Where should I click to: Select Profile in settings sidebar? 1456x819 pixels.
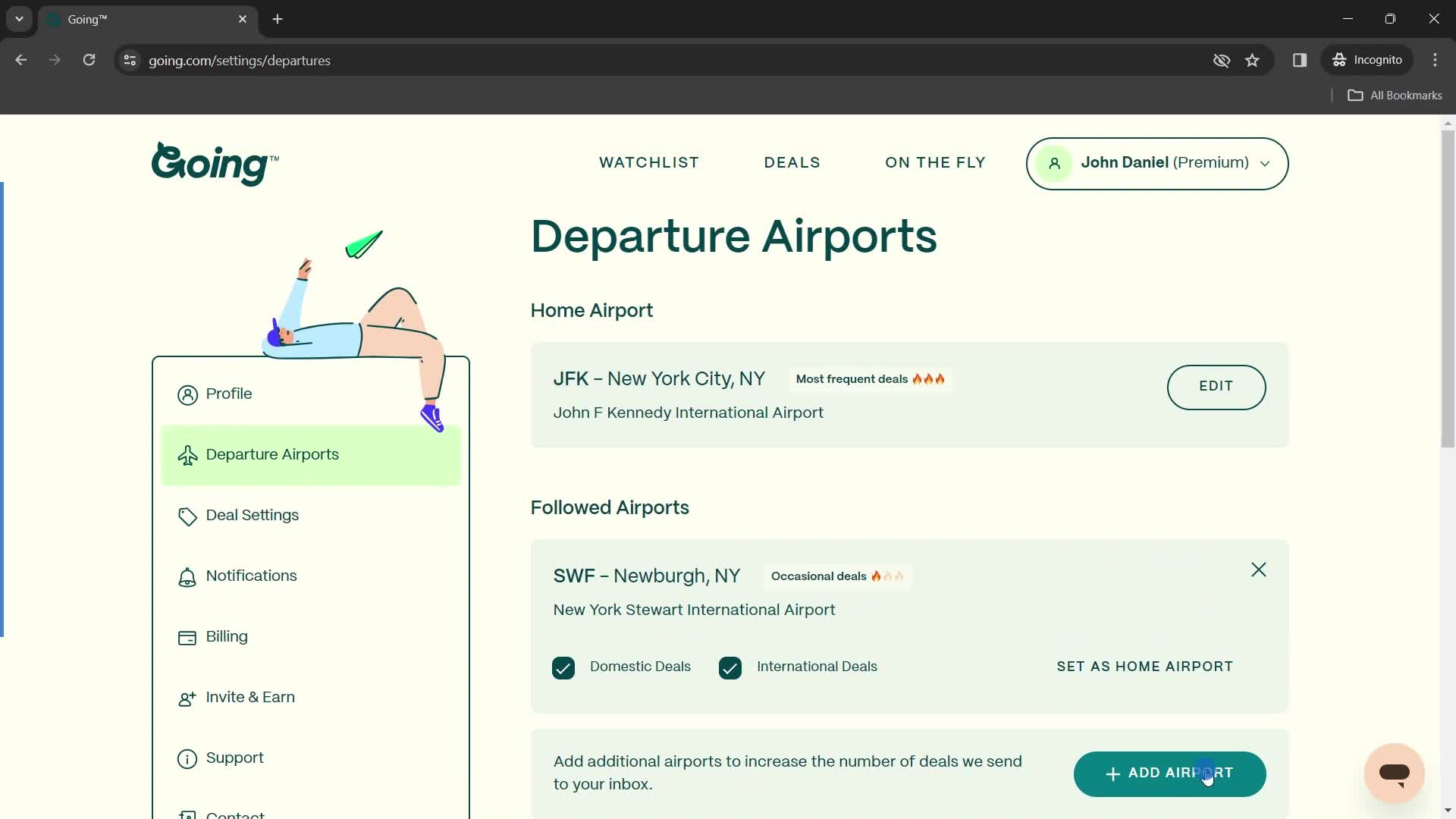[310, 394]
